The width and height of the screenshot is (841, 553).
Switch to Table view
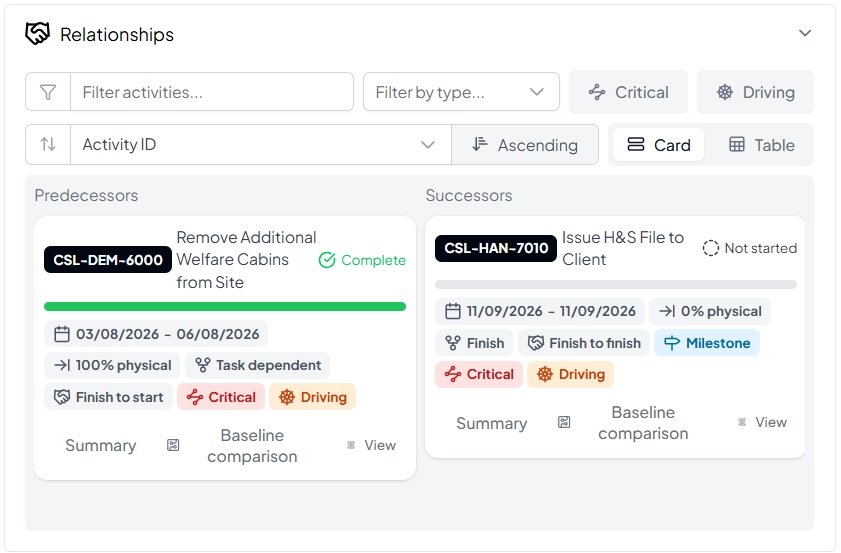761,145
